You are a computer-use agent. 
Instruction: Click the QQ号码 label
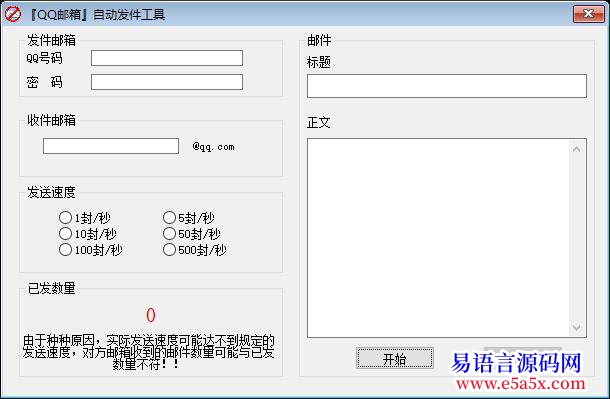click(44, 58)
